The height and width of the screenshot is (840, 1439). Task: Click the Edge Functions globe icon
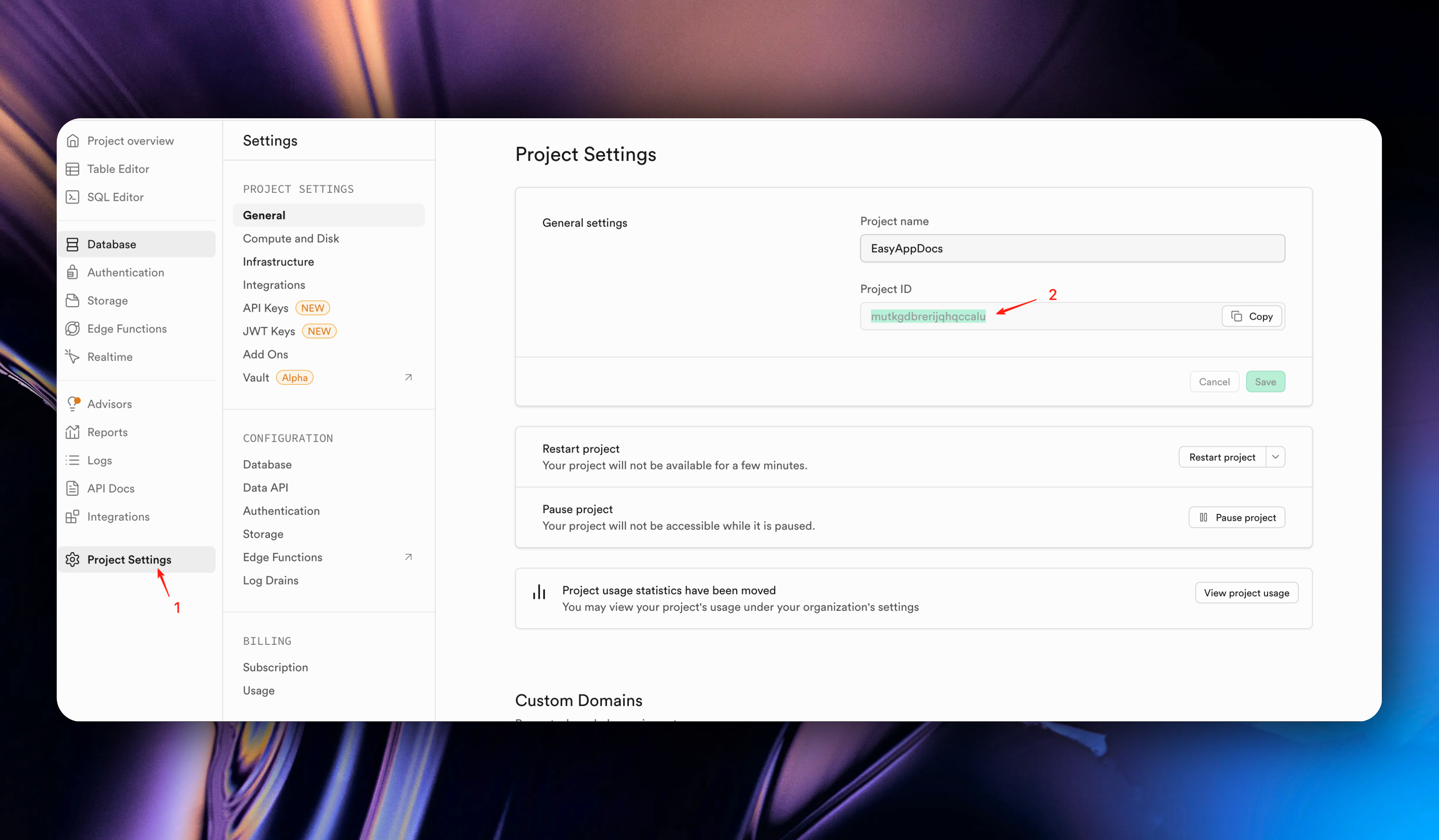(73, 329)
